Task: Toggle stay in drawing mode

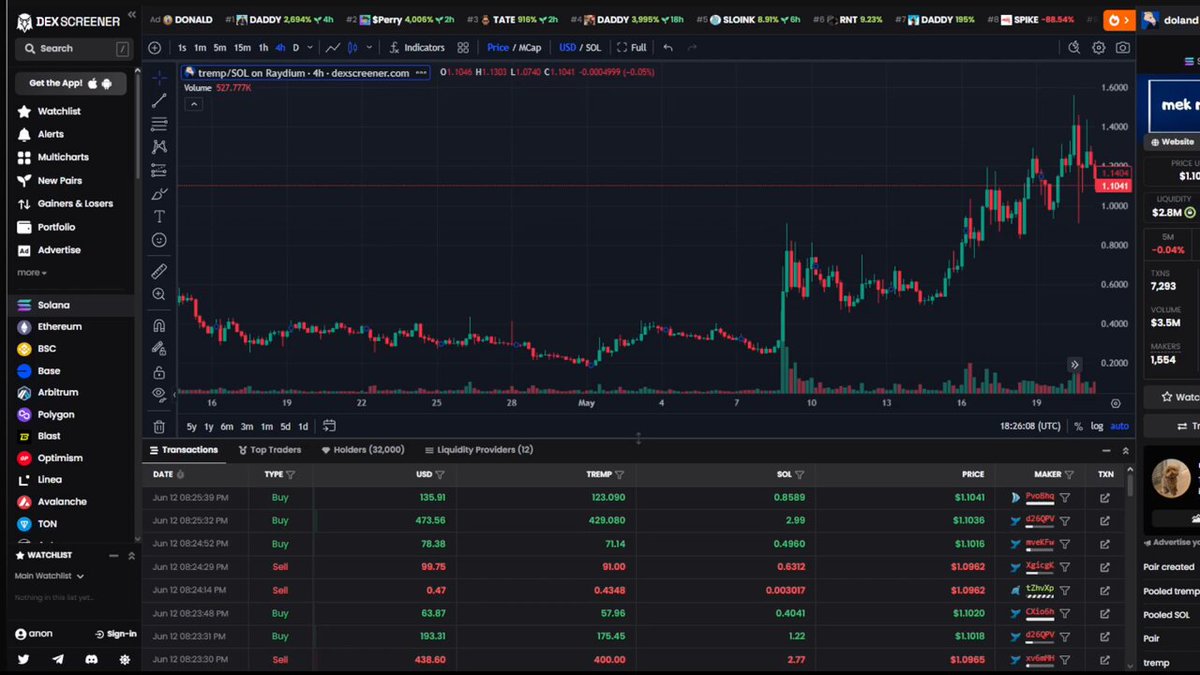Action: tap(159, 348)
